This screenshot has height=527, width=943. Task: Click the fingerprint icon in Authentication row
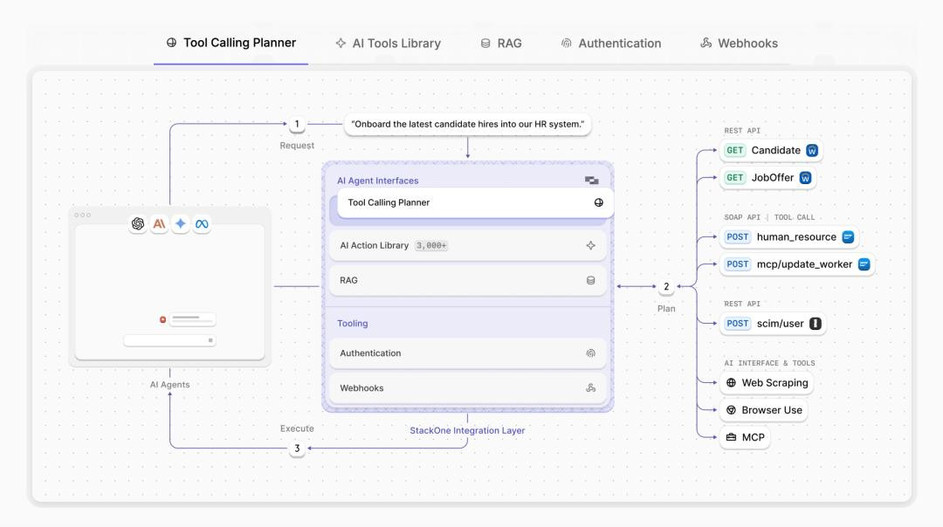591,353
